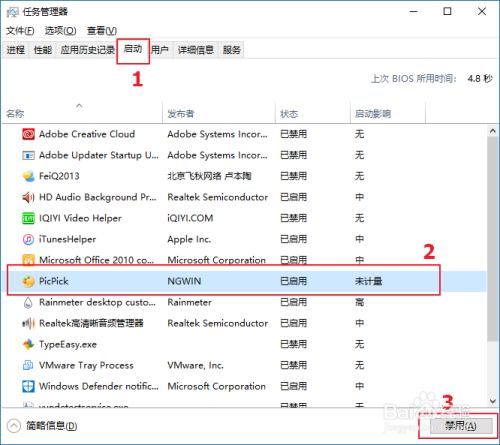Open the 文件(F) menu
The width and height of the screenshot is (500, 445).
[20, 31]
